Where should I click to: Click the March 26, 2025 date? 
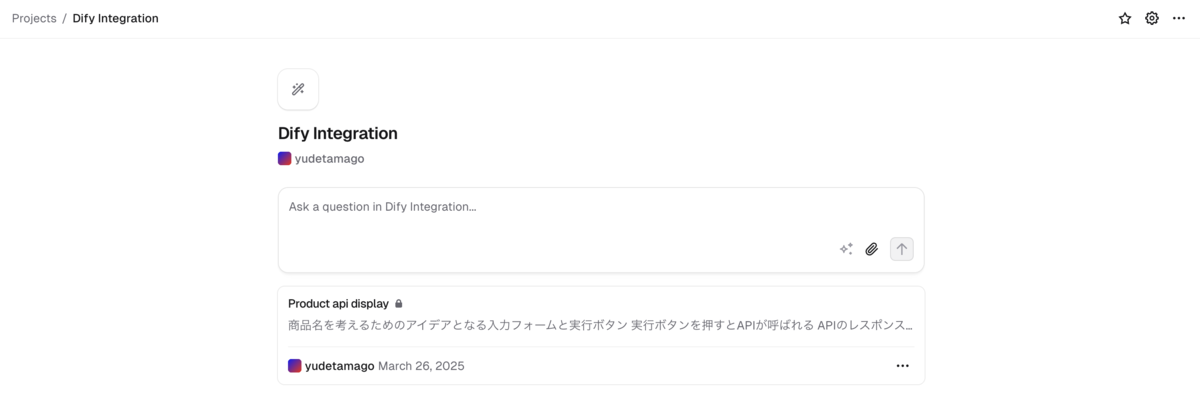click(x=421, y=366)
